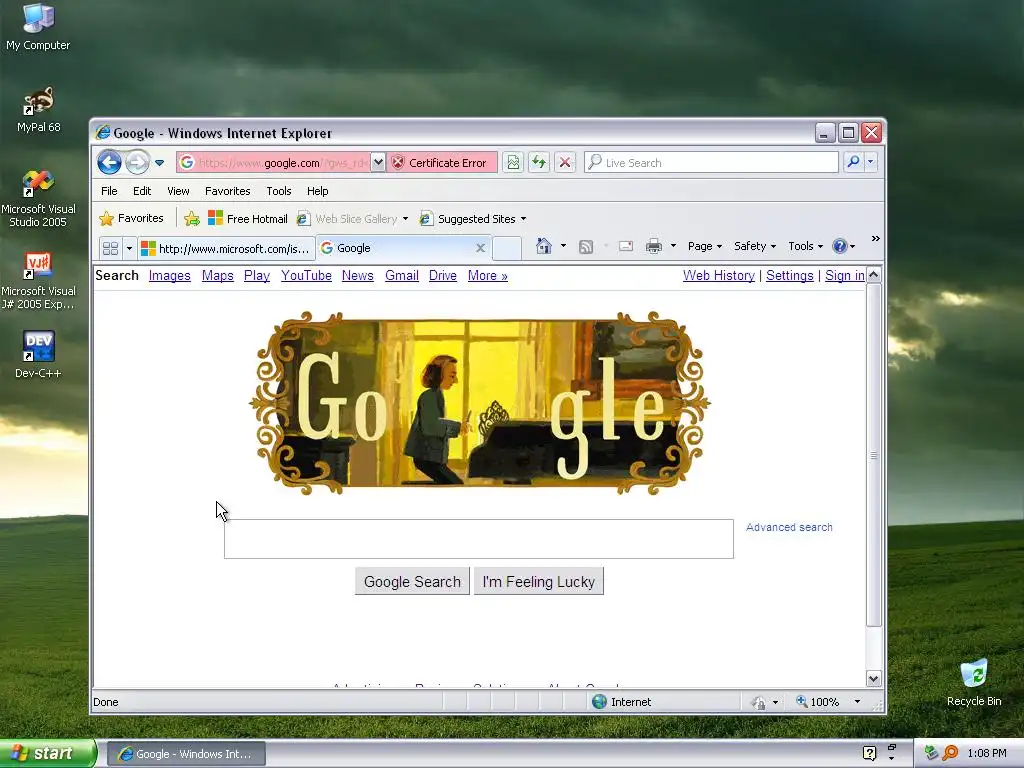Select the Recycle Bin desktop icon
The width and height of the screenshot is (1024, 768).
(x=974, y=682)
